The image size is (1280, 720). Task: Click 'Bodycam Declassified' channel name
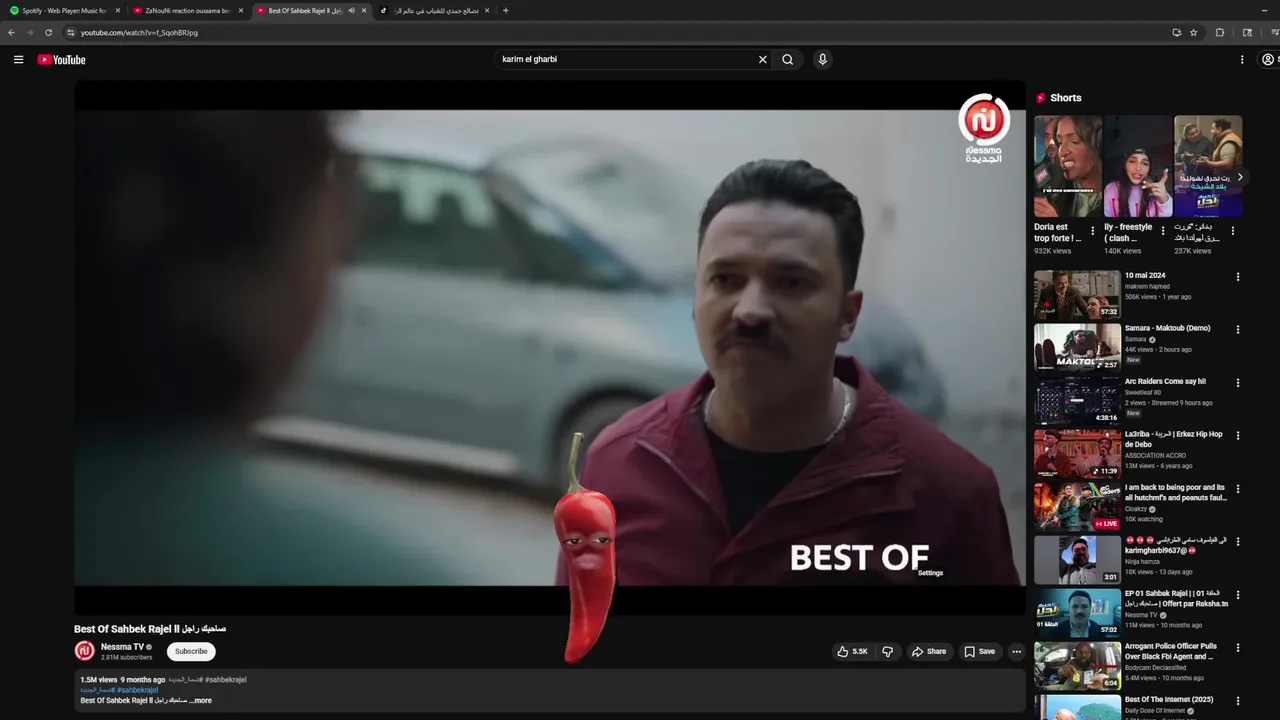pos(1155,667)
